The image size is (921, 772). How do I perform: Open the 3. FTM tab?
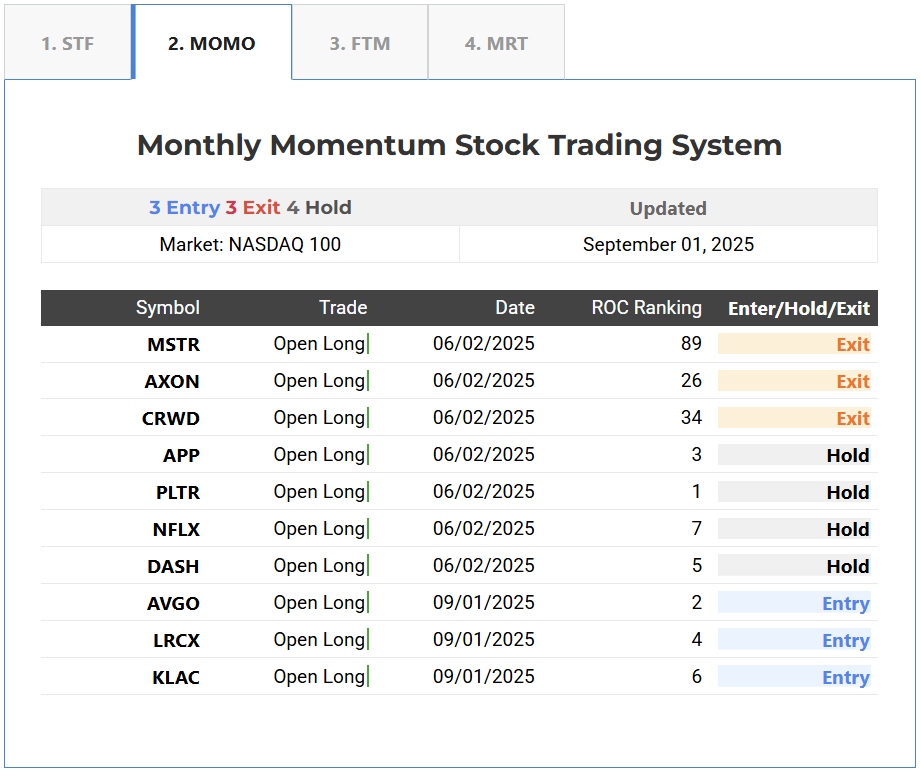coord(360,44)
